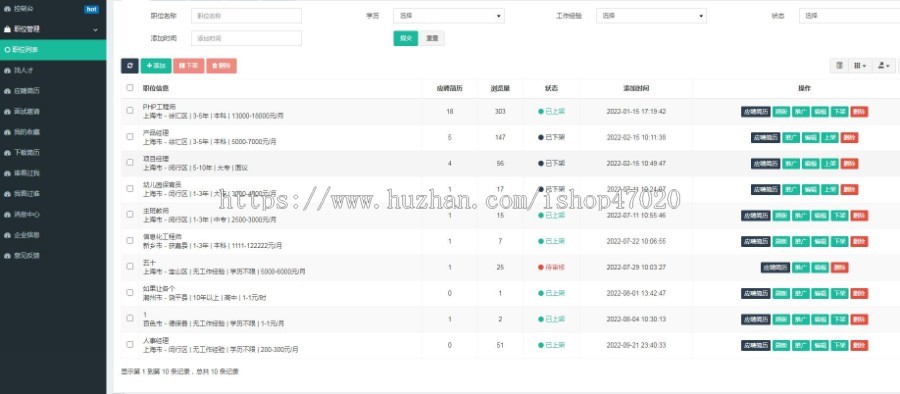Click the view count 303
The height and width of the screenshot is (394, 900).
(500, 111)
